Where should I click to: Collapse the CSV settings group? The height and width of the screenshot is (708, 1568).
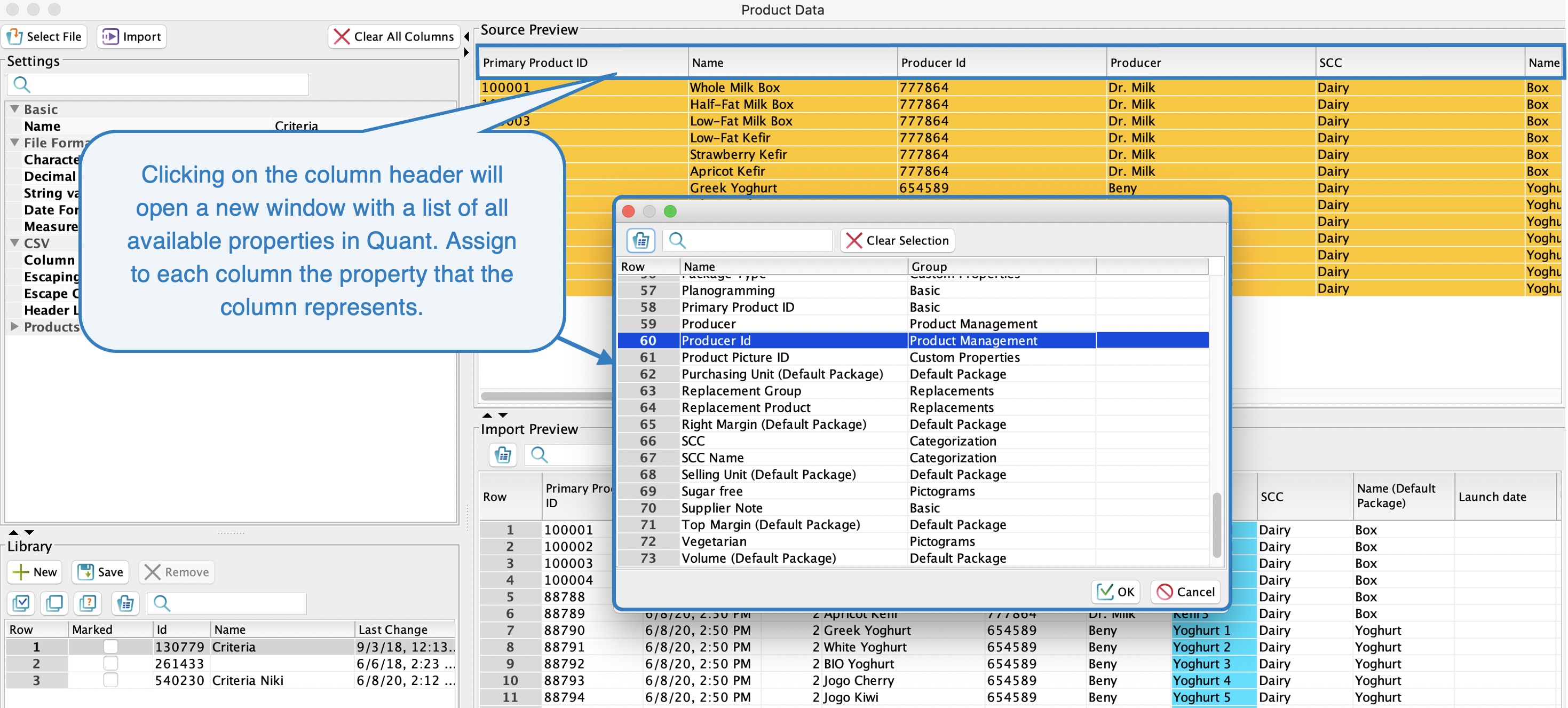pyautogui.click(x=14, y=243)
